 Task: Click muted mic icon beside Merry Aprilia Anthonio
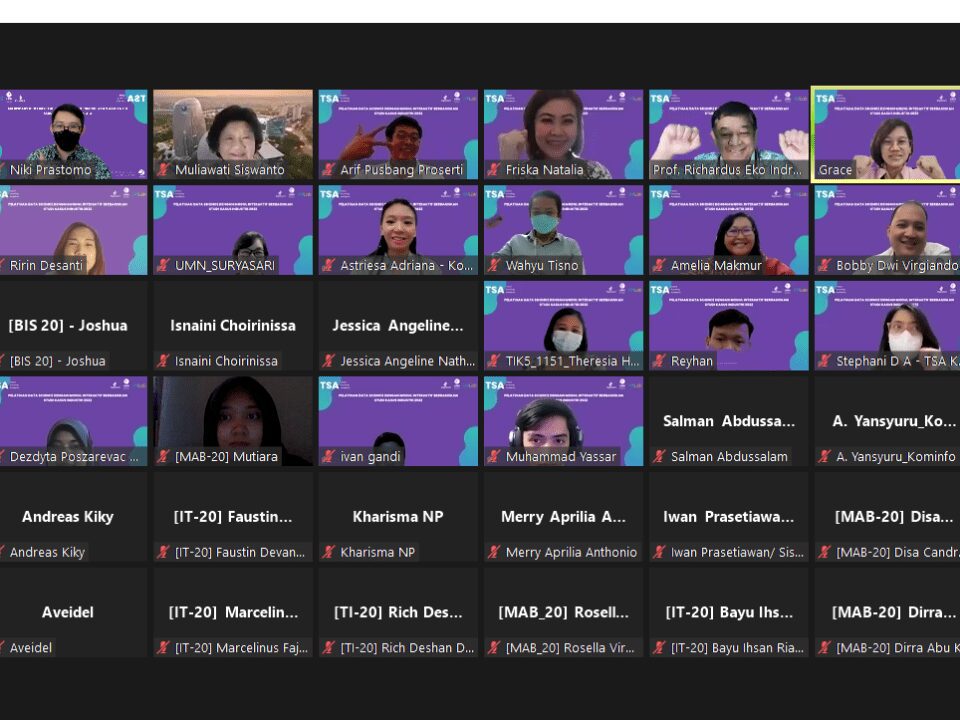[x=494, y=552]
